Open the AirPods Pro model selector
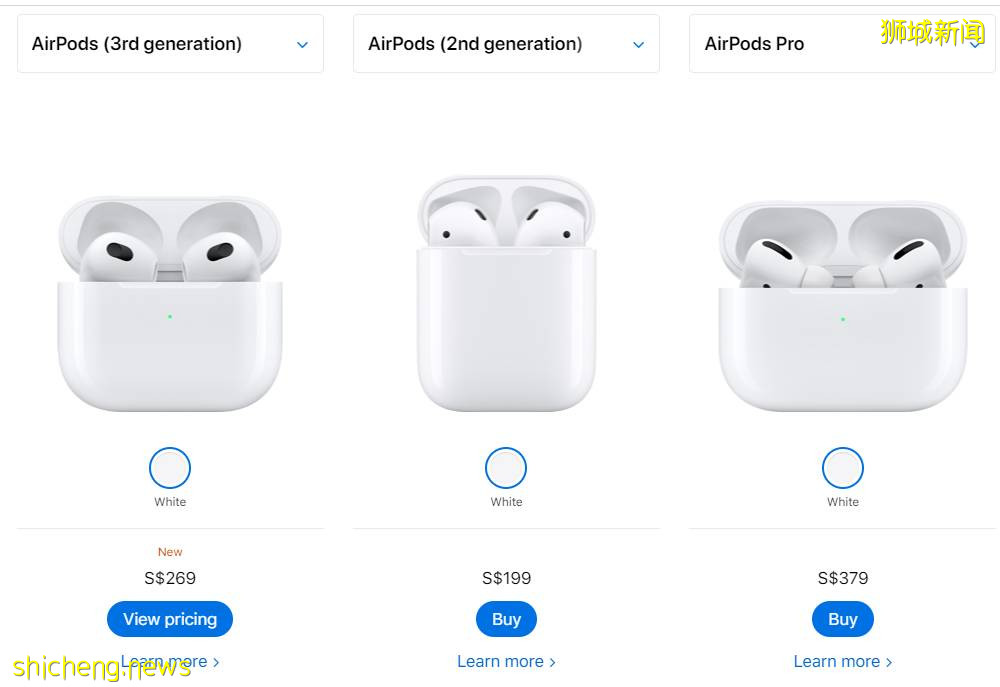 (842, 44)
